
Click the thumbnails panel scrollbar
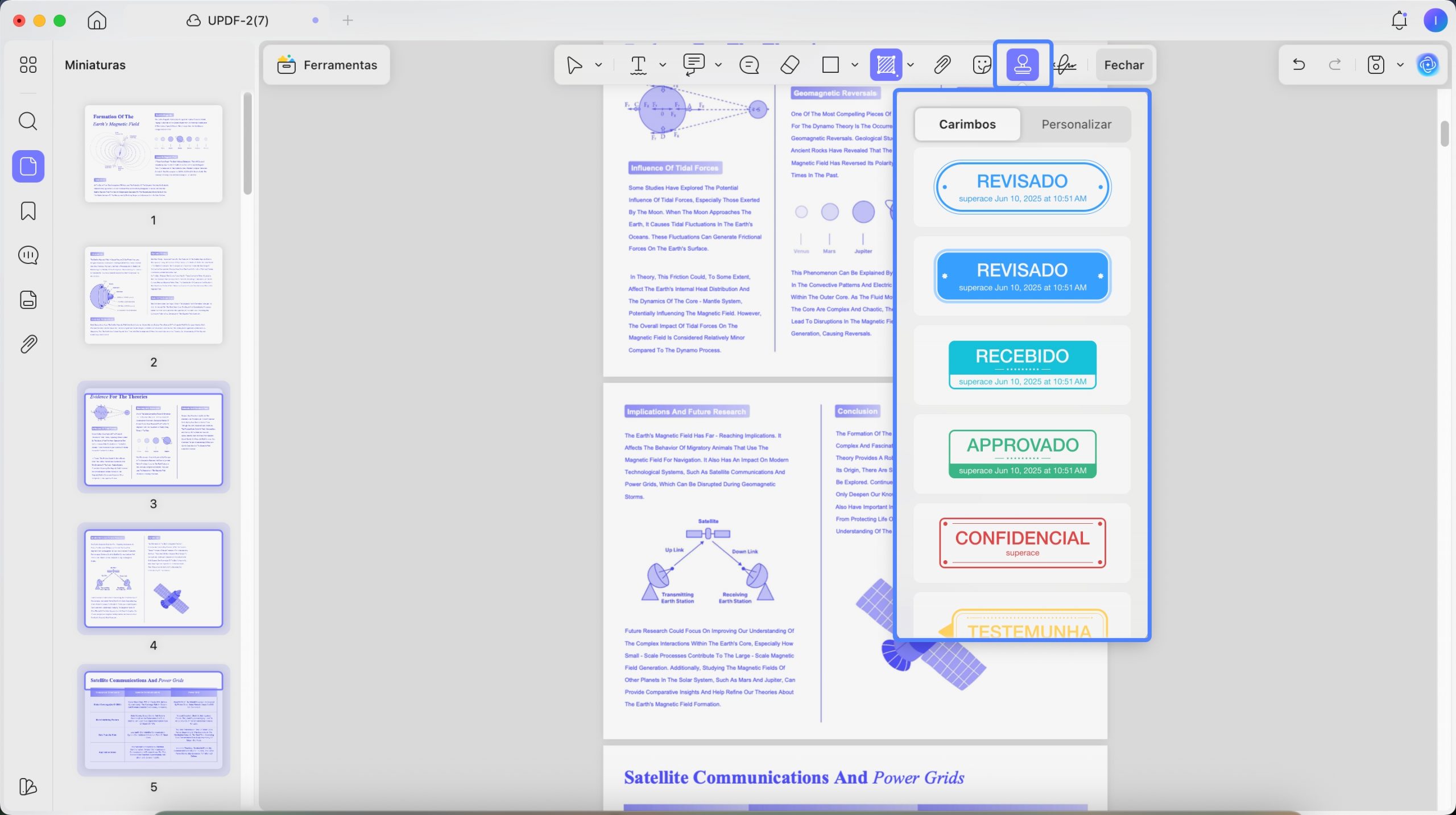[x=247, y=143]
